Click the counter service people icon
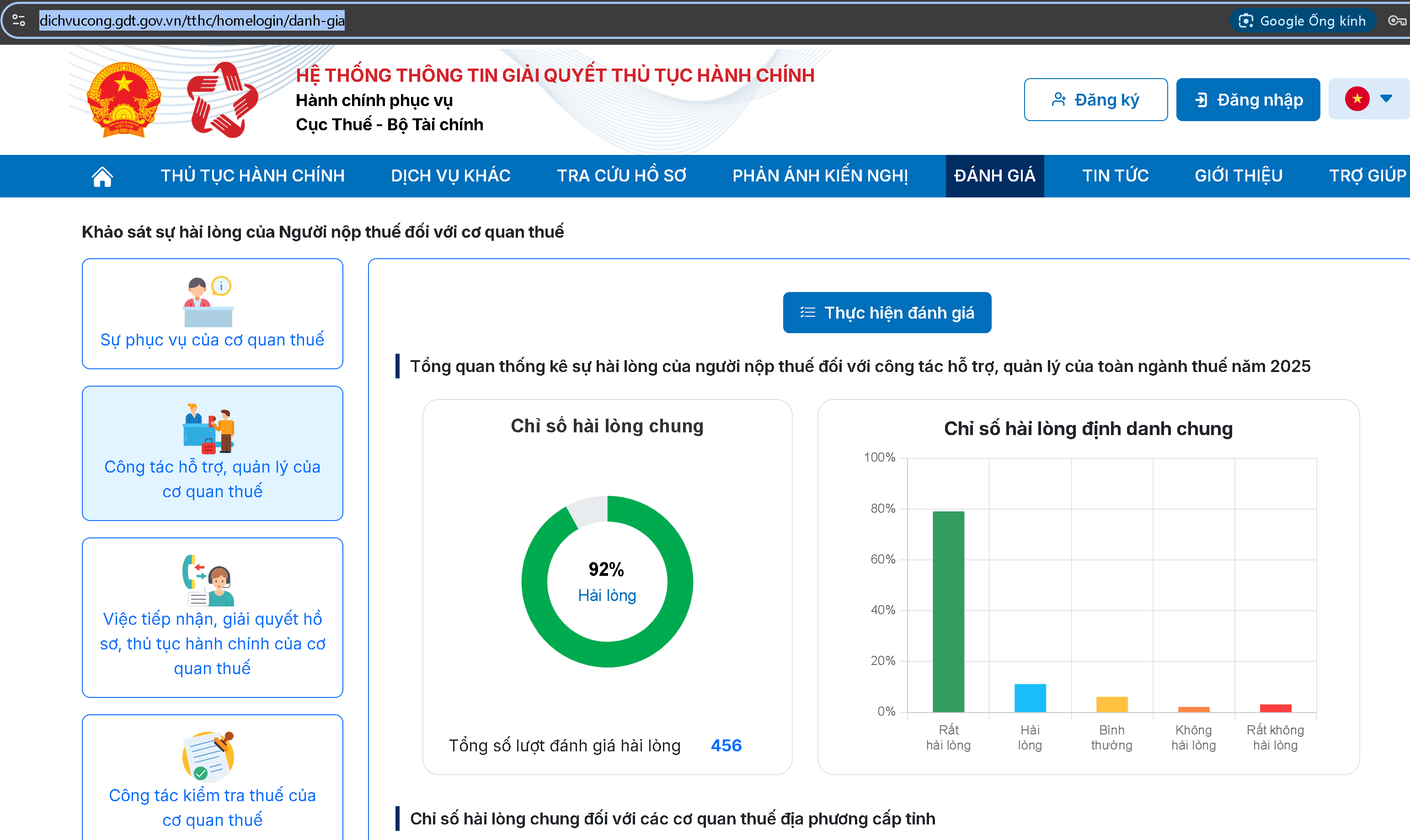 [208, 429]
